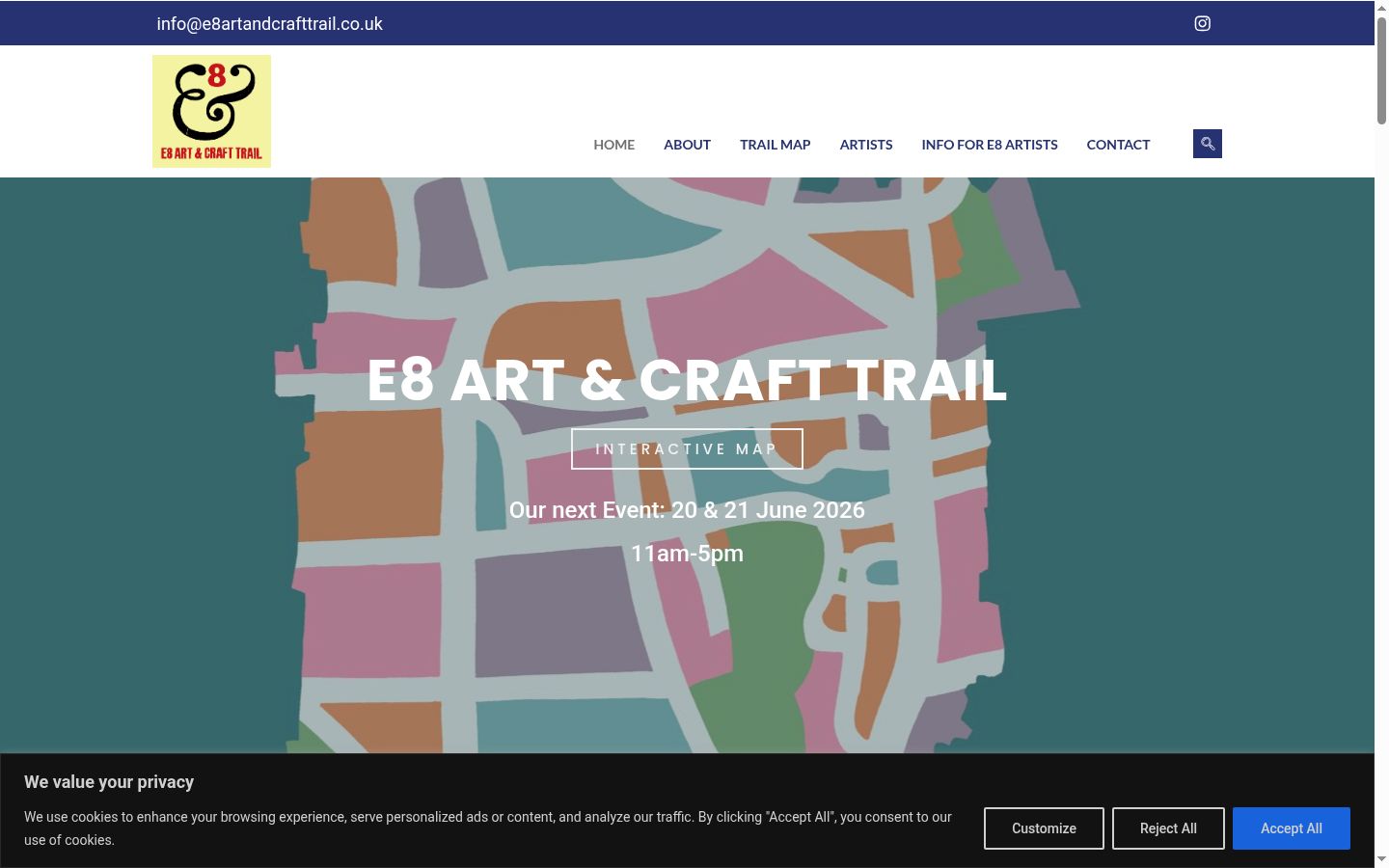The image size is (1389, 868).
Task: Click the '11am-5pm' time text
Action: pyautogui.click(x=687, y=554)
